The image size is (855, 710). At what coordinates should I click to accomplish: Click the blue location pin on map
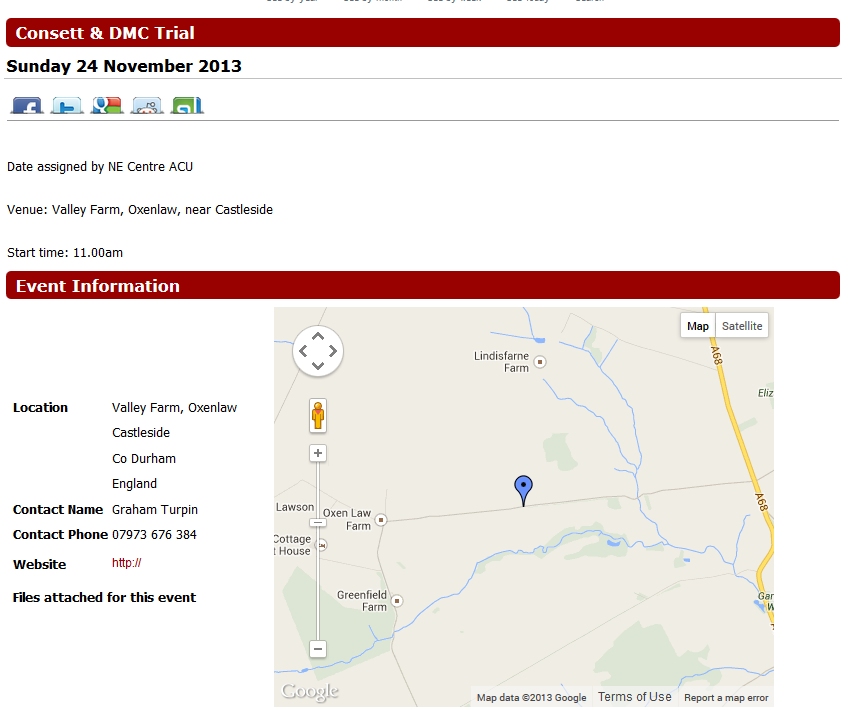pos(523,489)
